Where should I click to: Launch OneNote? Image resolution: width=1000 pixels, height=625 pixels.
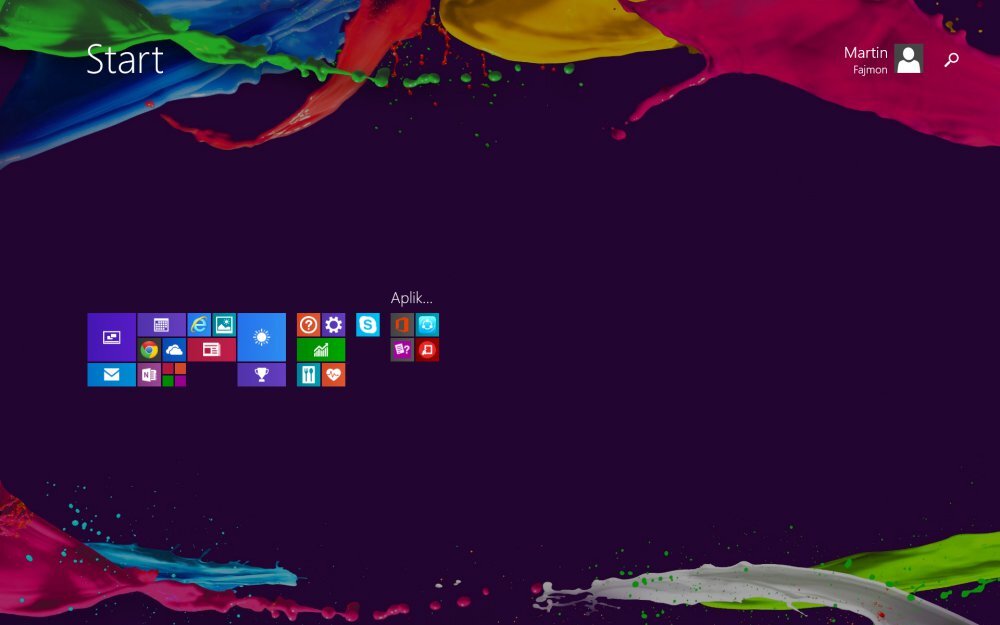[151, 375]
